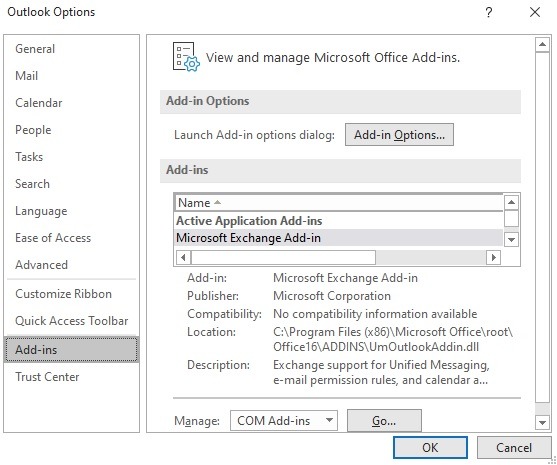Close the Outlook Options window
557x465 pixels.
535,12
